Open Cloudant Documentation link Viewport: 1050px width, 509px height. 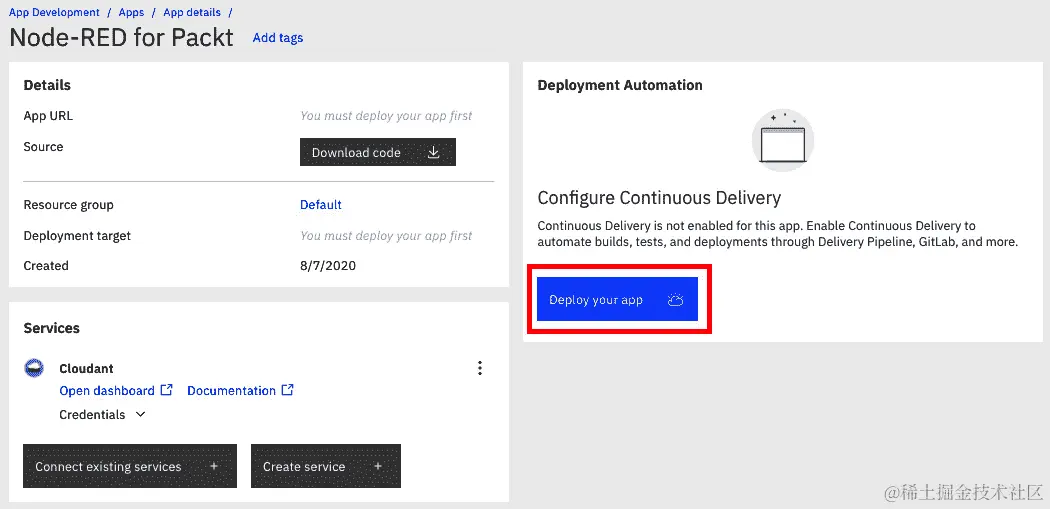232,390
